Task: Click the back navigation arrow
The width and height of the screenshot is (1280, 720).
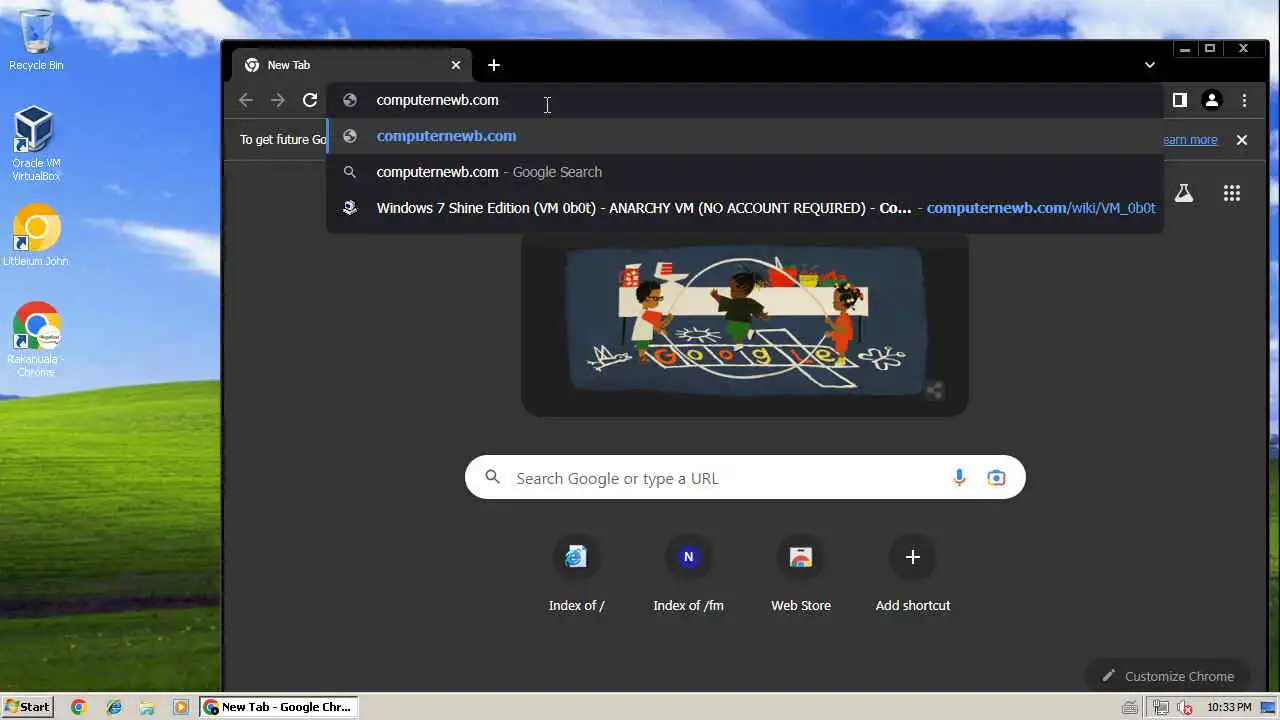Action: pyautogui.click(x=246, y=100)
